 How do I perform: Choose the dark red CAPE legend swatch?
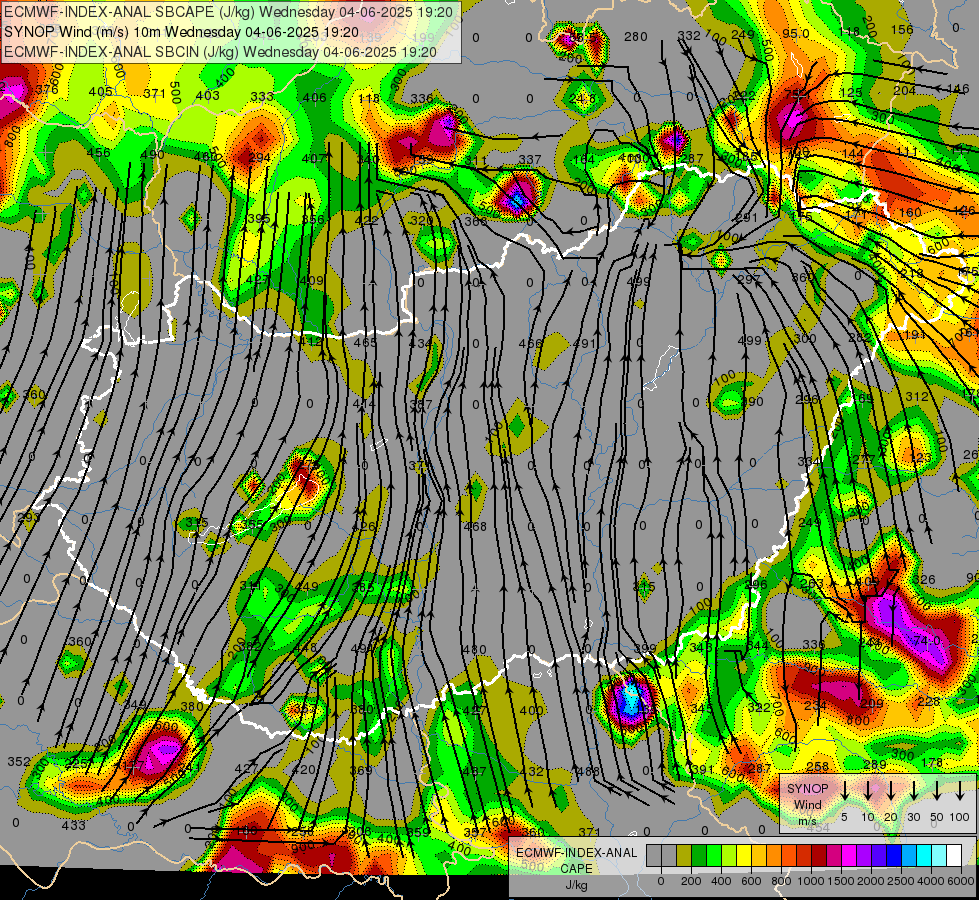[819, 855]
